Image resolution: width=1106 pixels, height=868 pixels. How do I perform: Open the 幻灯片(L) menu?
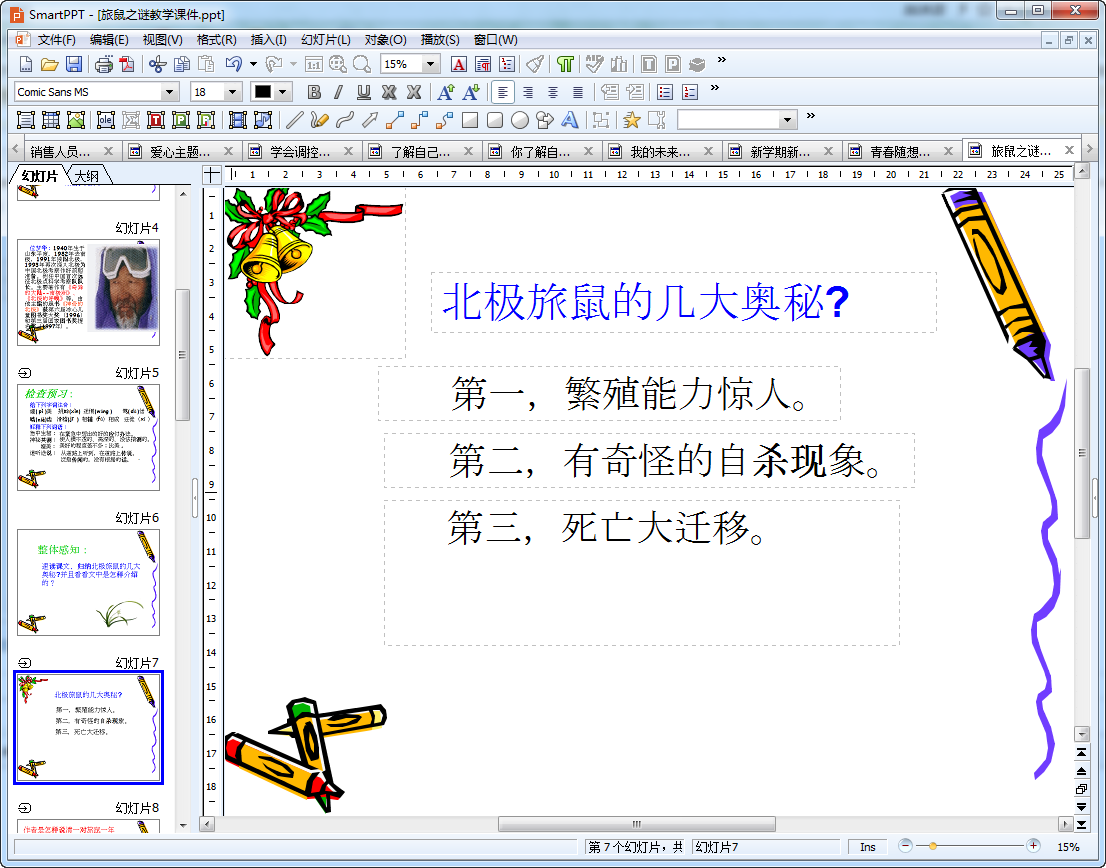(325, 40)
